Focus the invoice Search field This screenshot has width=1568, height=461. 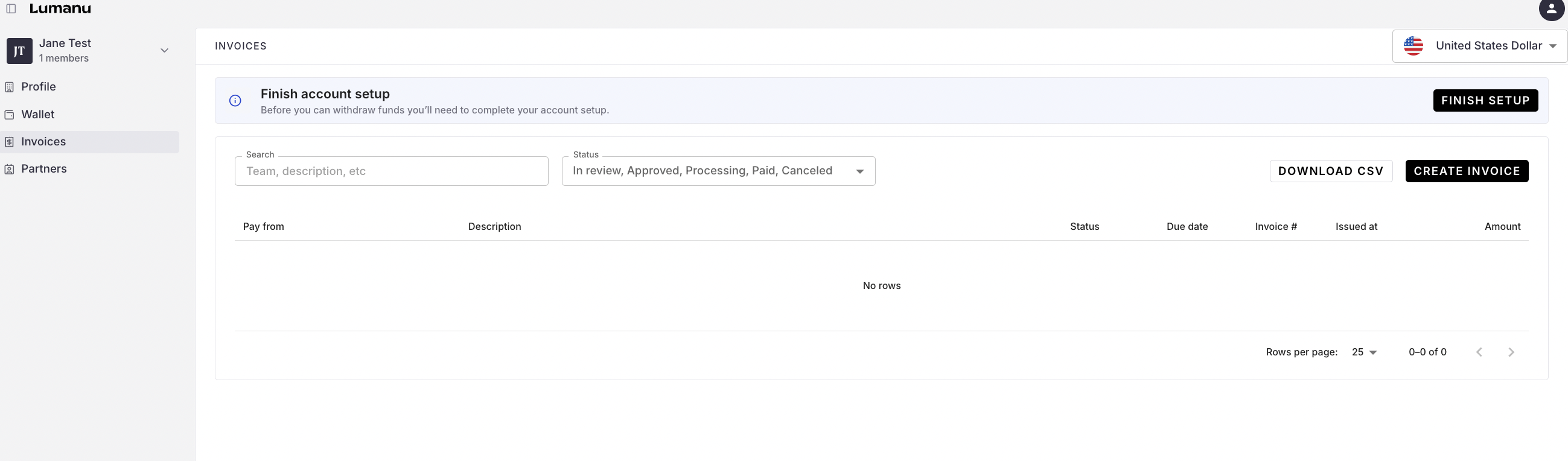click(390, 171)
